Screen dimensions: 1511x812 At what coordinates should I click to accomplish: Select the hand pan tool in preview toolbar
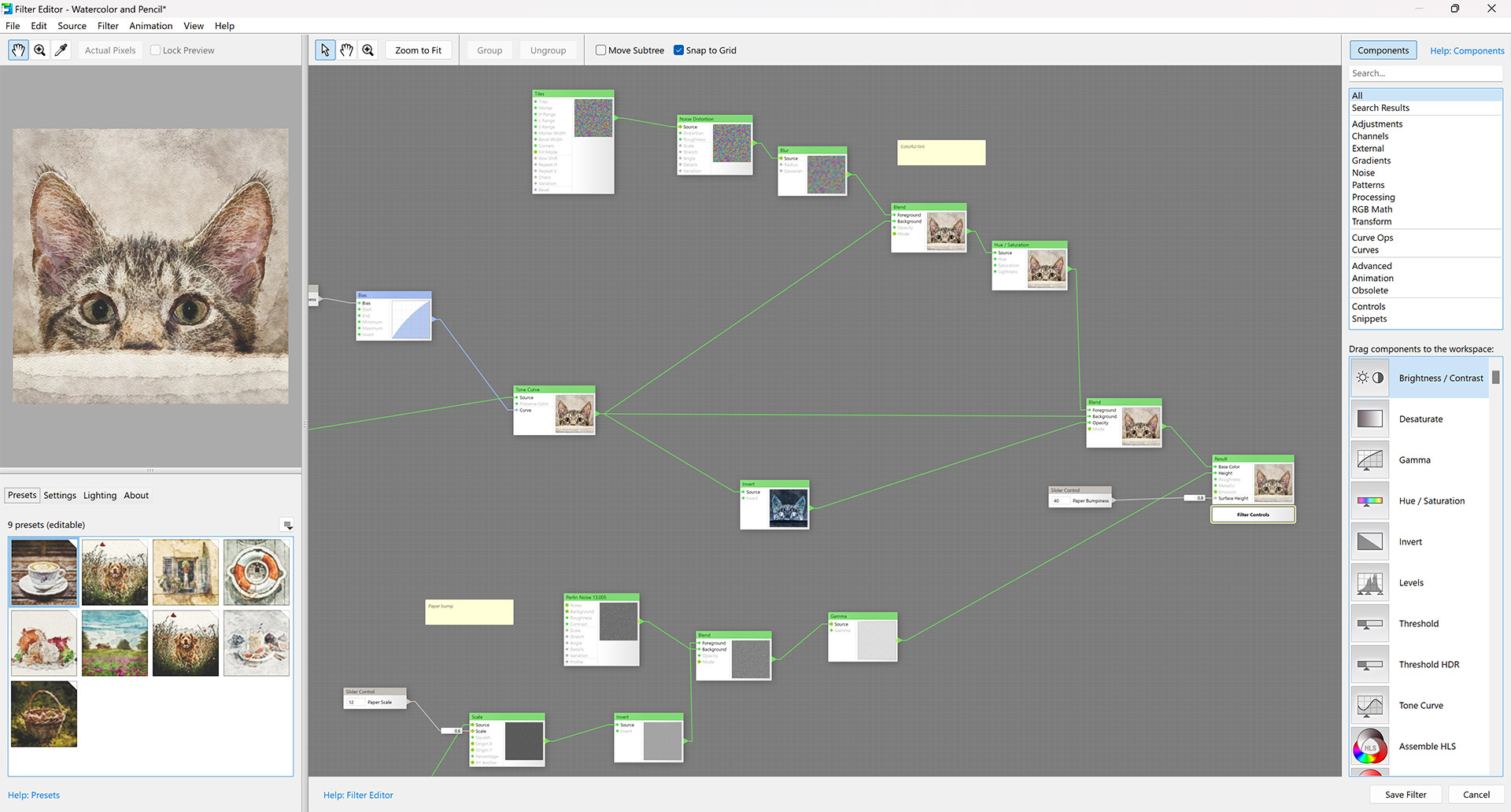(x=18, y=50)
